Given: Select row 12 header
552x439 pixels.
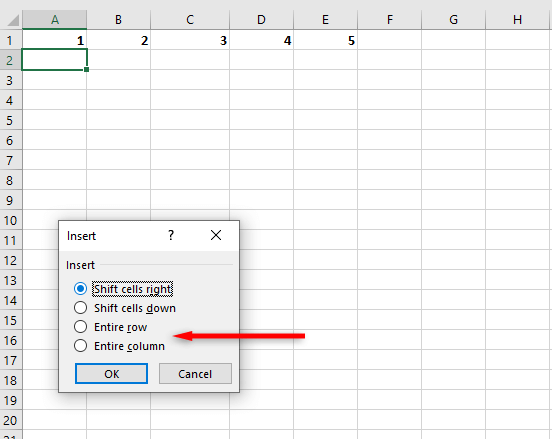Looking at the screenshot, I should 11,261.
